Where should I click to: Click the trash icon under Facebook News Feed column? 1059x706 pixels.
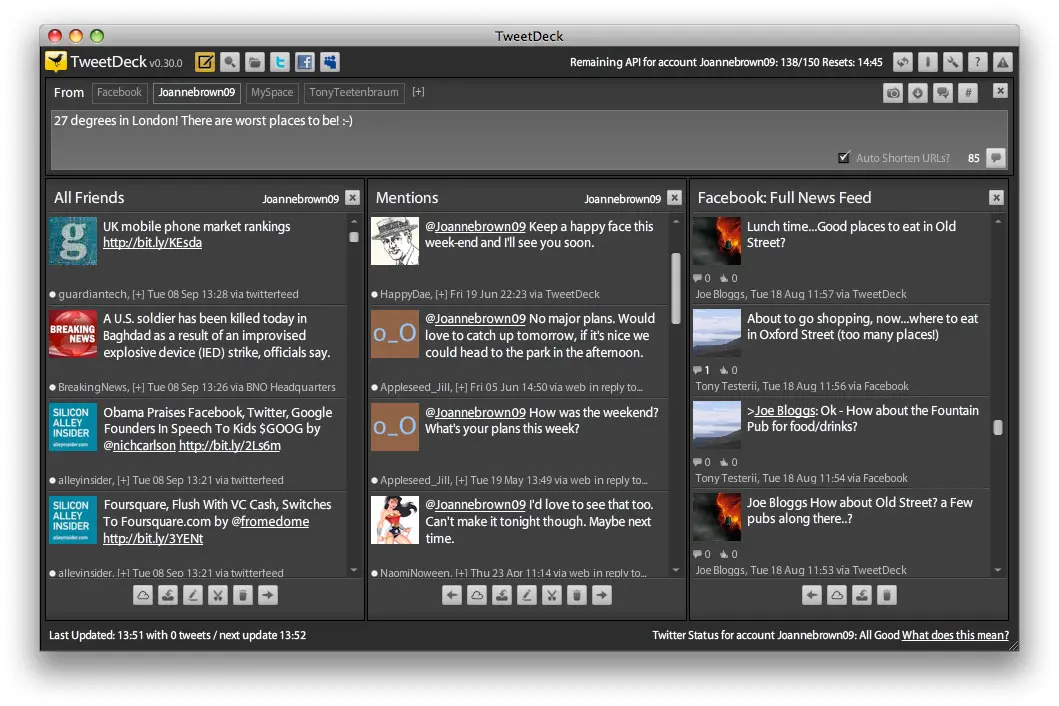(x=887, y=595)
